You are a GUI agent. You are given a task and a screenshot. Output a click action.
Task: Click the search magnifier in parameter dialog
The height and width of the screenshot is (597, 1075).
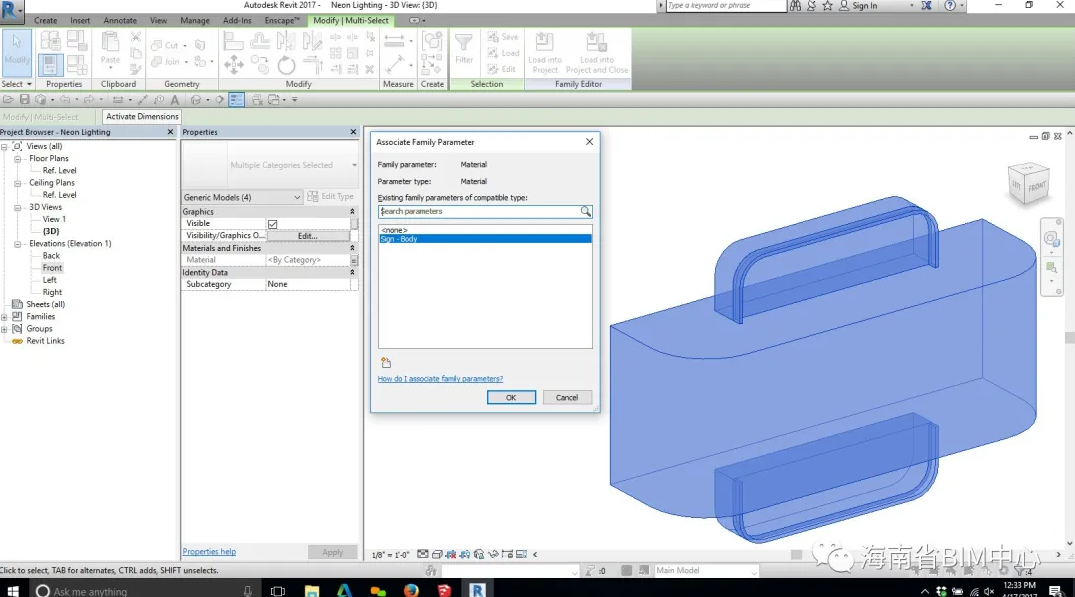tap(586, 212)
